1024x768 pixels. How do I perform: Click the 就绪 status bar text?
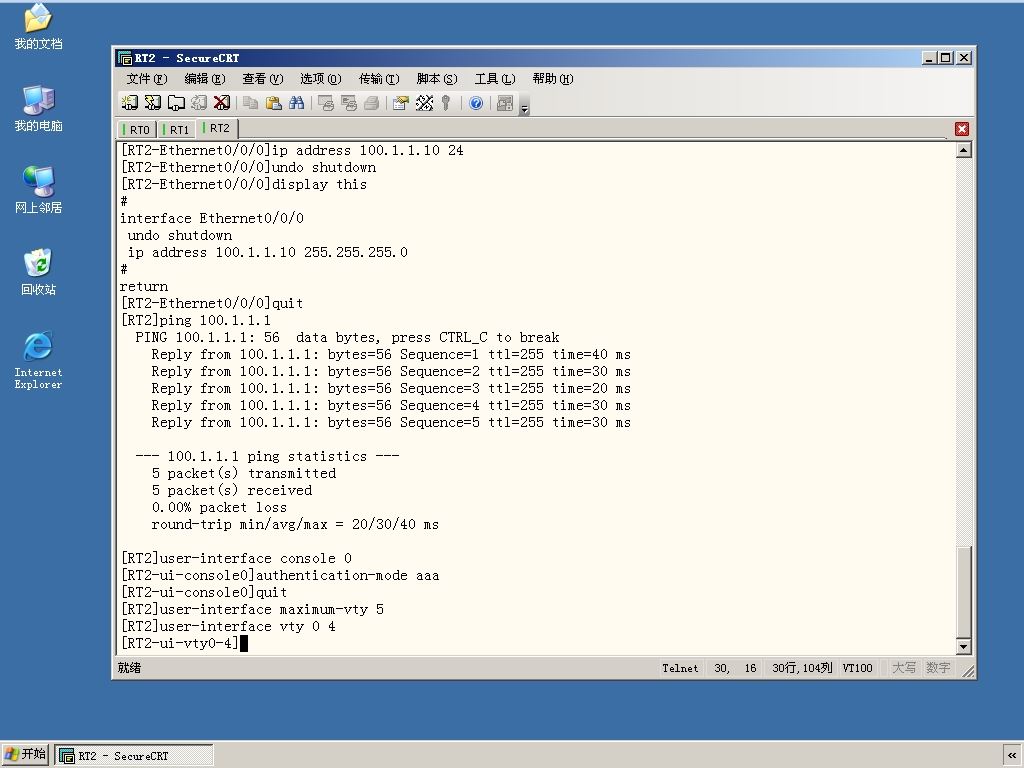click(x=129, y=667)
